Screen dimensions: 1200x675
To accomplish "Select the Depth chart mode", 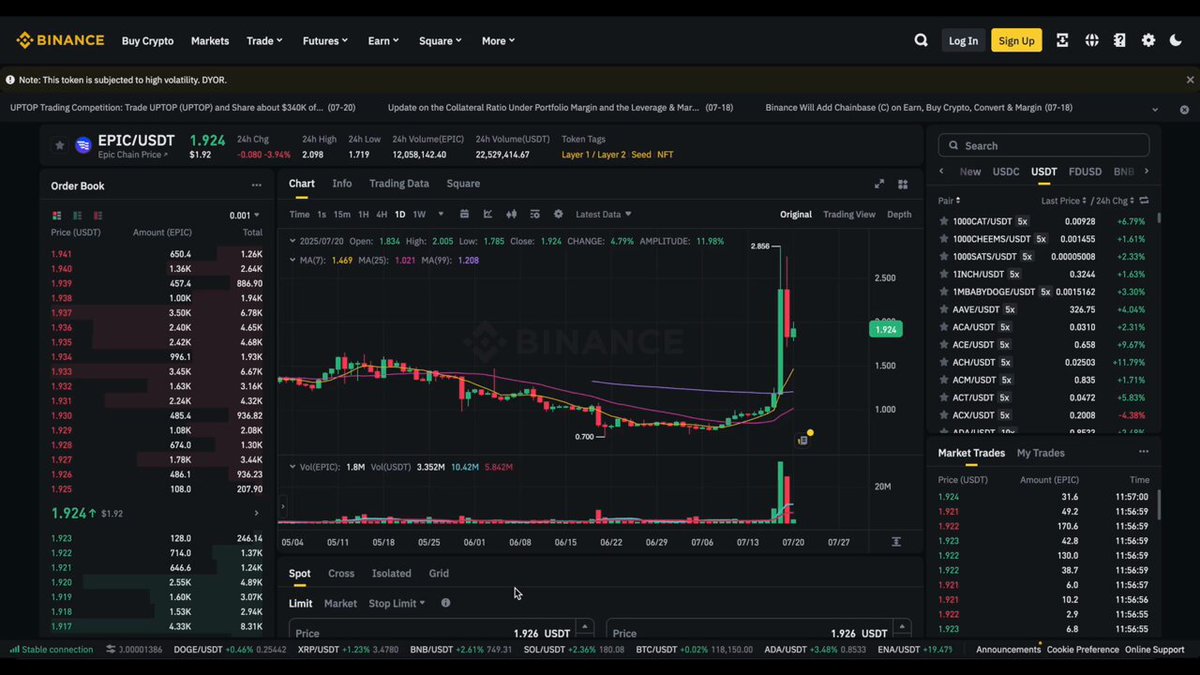I will click(x=899, y=214).
